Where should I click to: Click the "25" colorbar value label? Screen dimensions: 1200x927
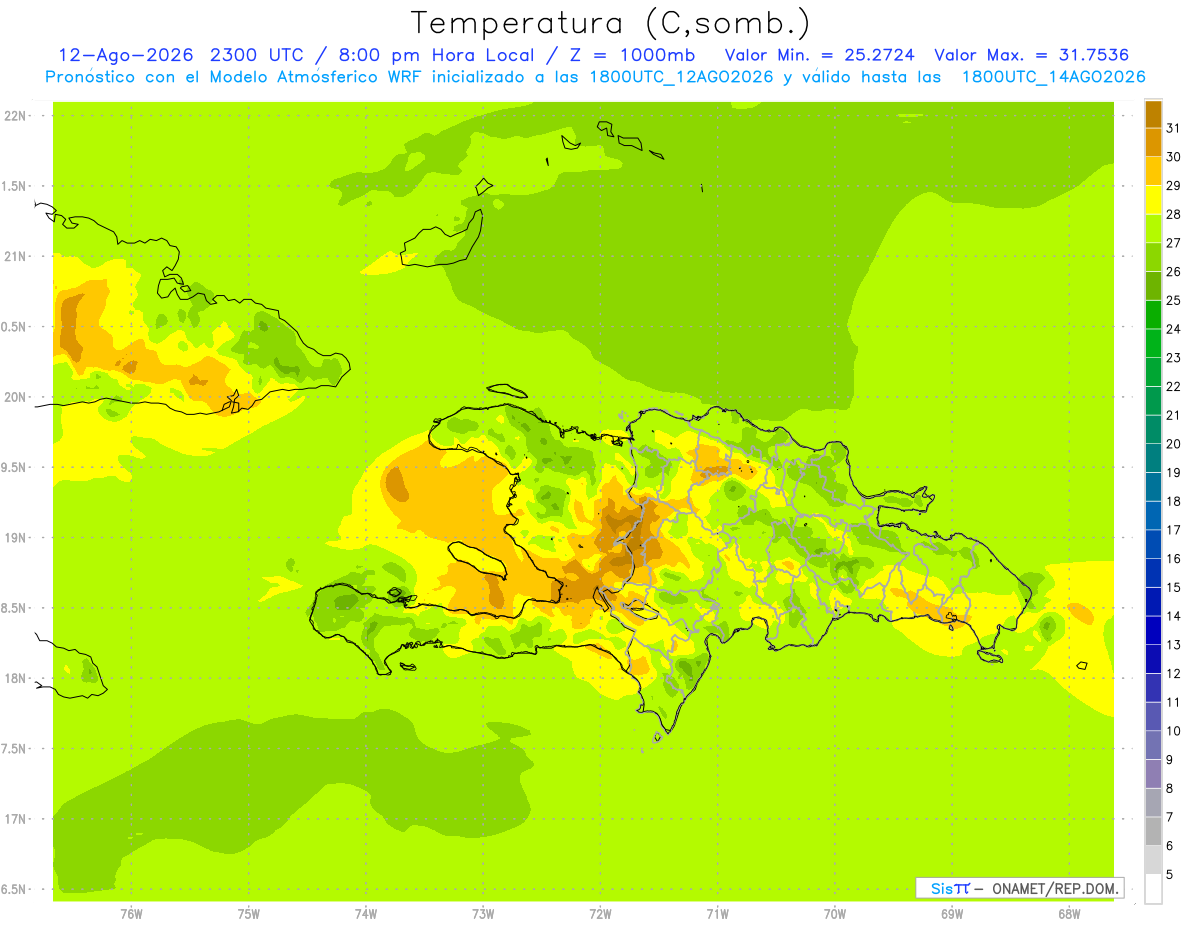1173,300
